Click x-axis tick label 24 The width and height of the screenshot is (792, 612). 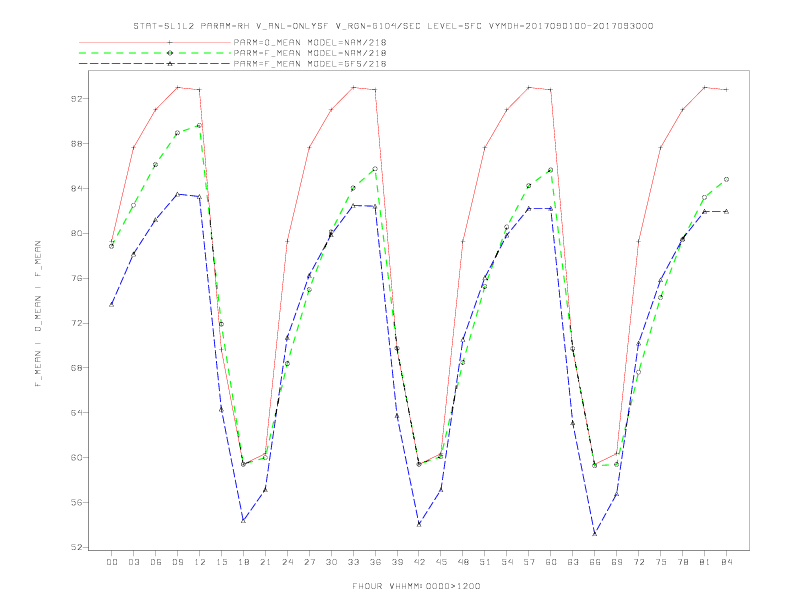click(287, 562)
